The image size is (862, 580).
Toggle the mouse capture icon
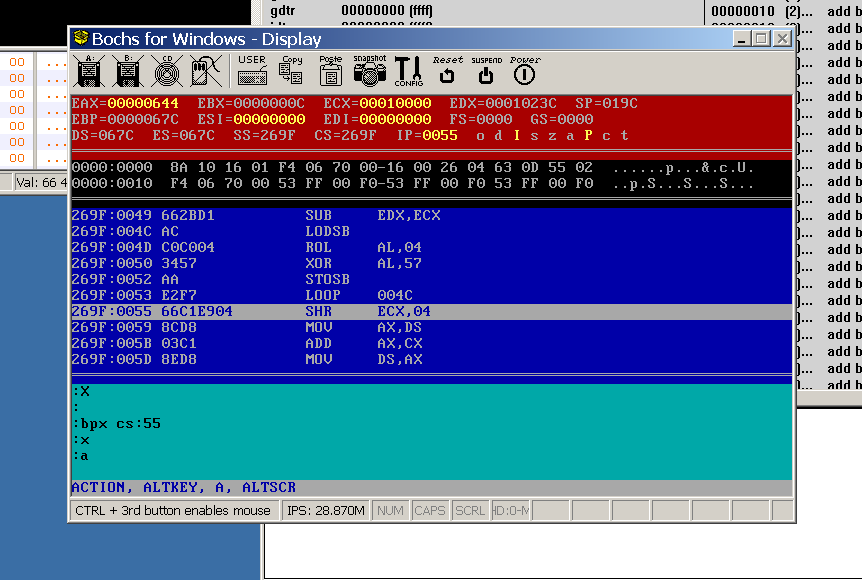click(205, 71)
